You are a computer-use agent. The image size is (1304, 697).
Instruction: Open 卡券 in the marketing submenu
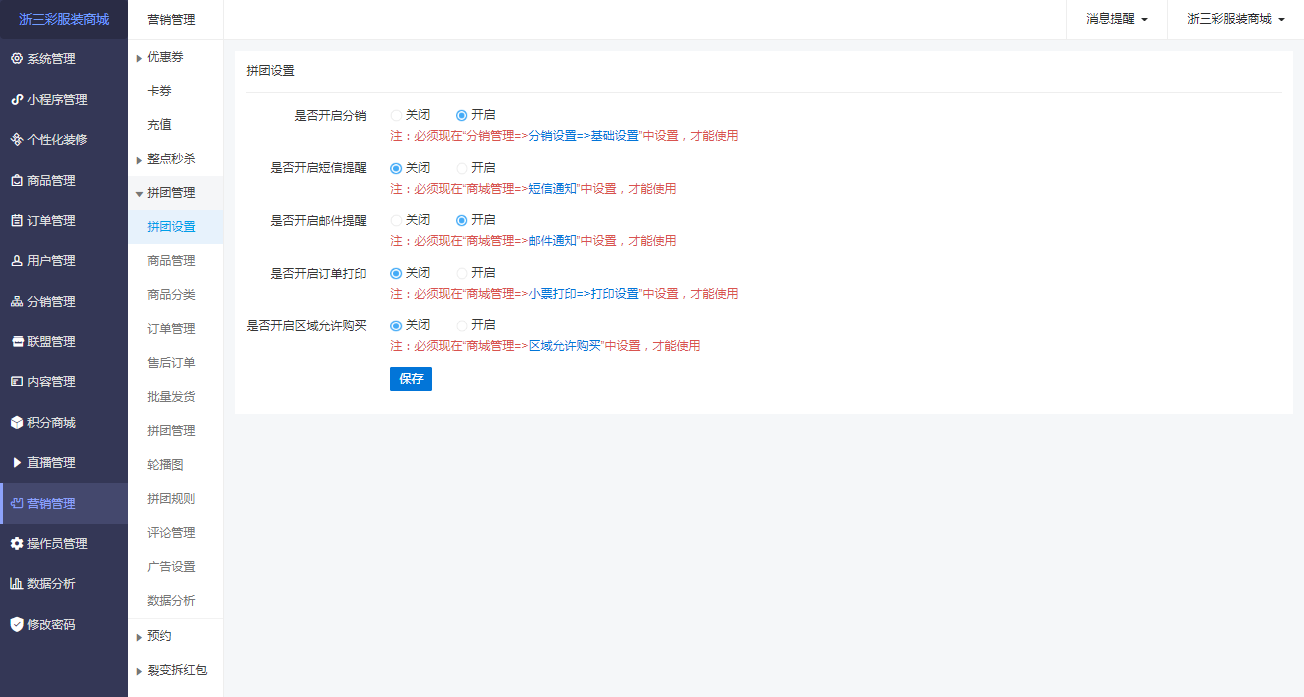point(175,91)
